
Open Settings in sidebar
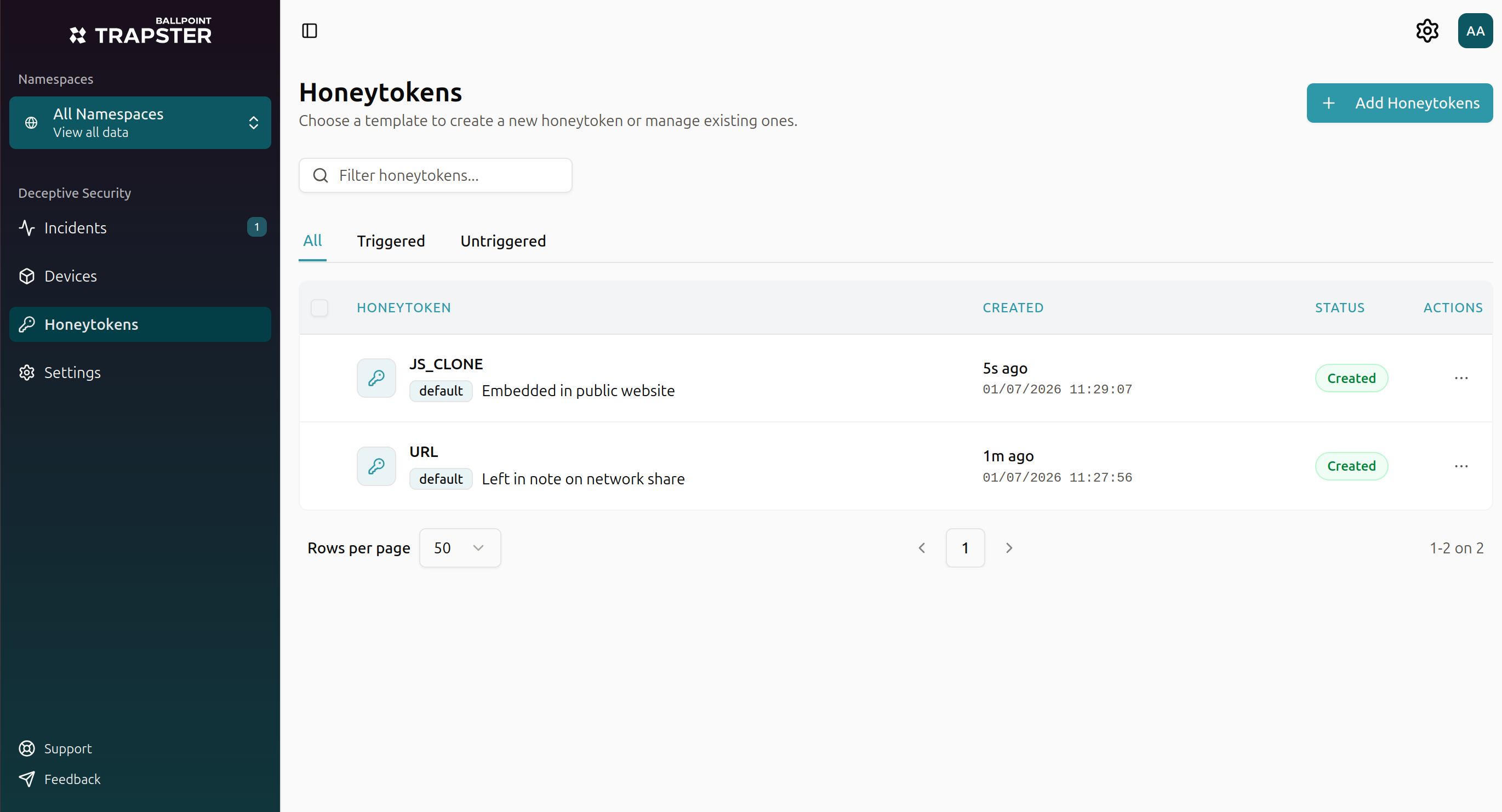pos(140,373)
